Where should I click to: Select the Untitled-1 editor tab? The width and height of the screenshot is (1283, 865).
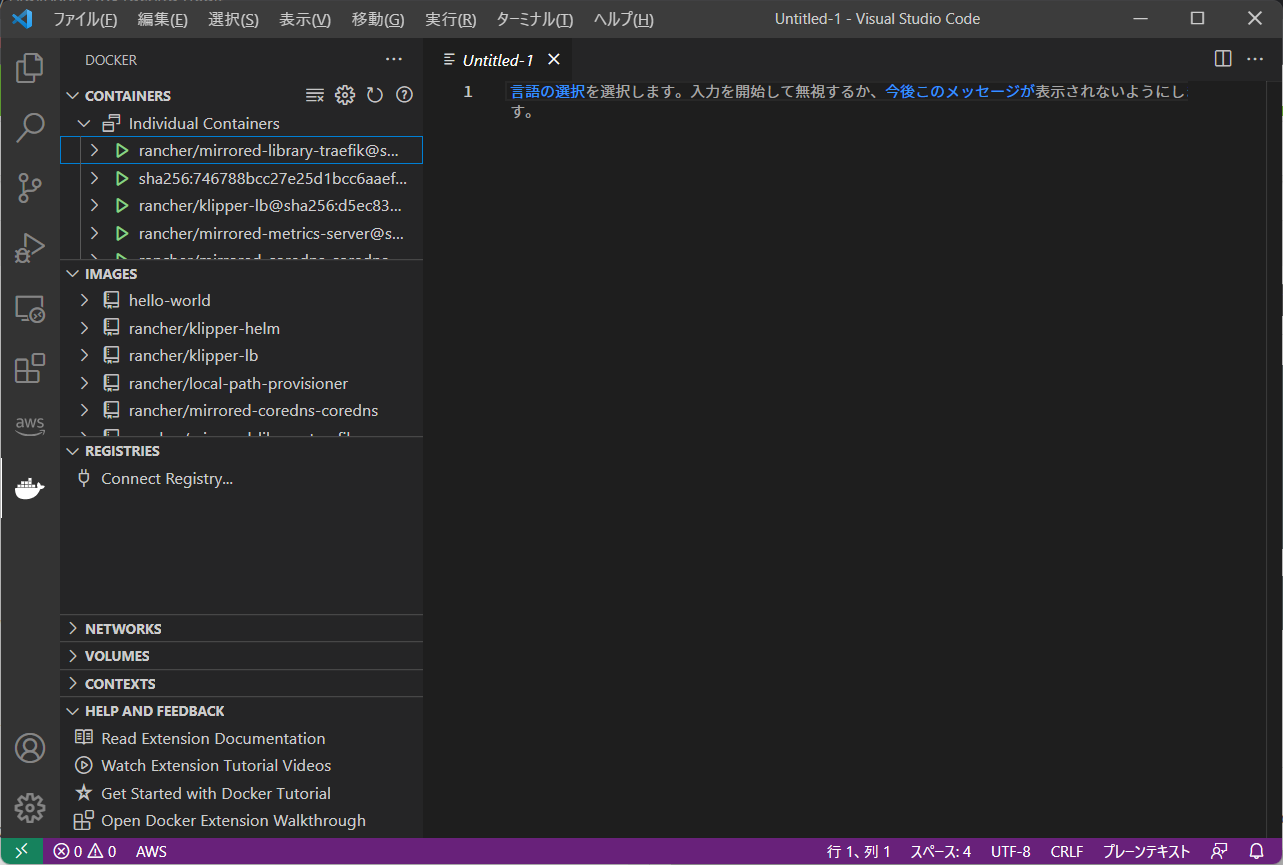tap(497, 60)
